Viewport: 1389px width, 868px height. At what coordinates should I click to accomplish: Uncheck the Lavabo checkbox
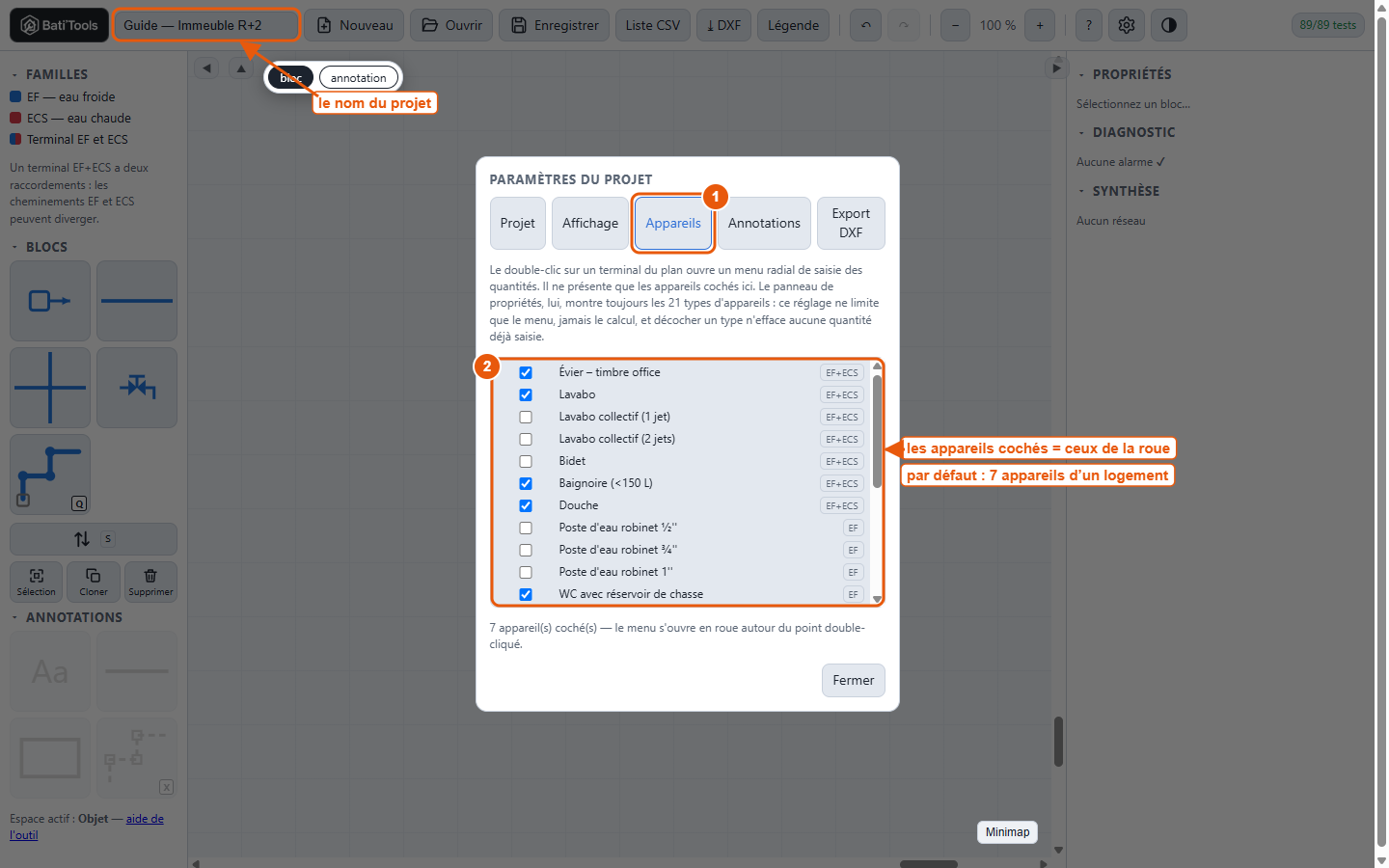[526, 394]
